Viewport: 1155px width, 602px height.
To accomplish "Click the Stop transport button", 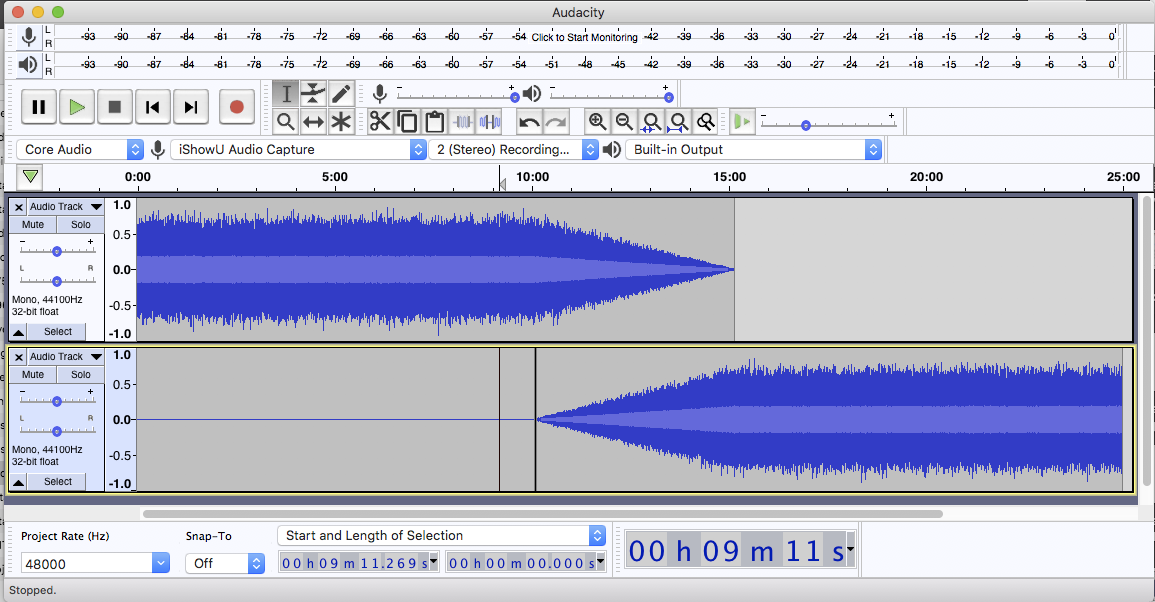I will [x=115, y=108].
